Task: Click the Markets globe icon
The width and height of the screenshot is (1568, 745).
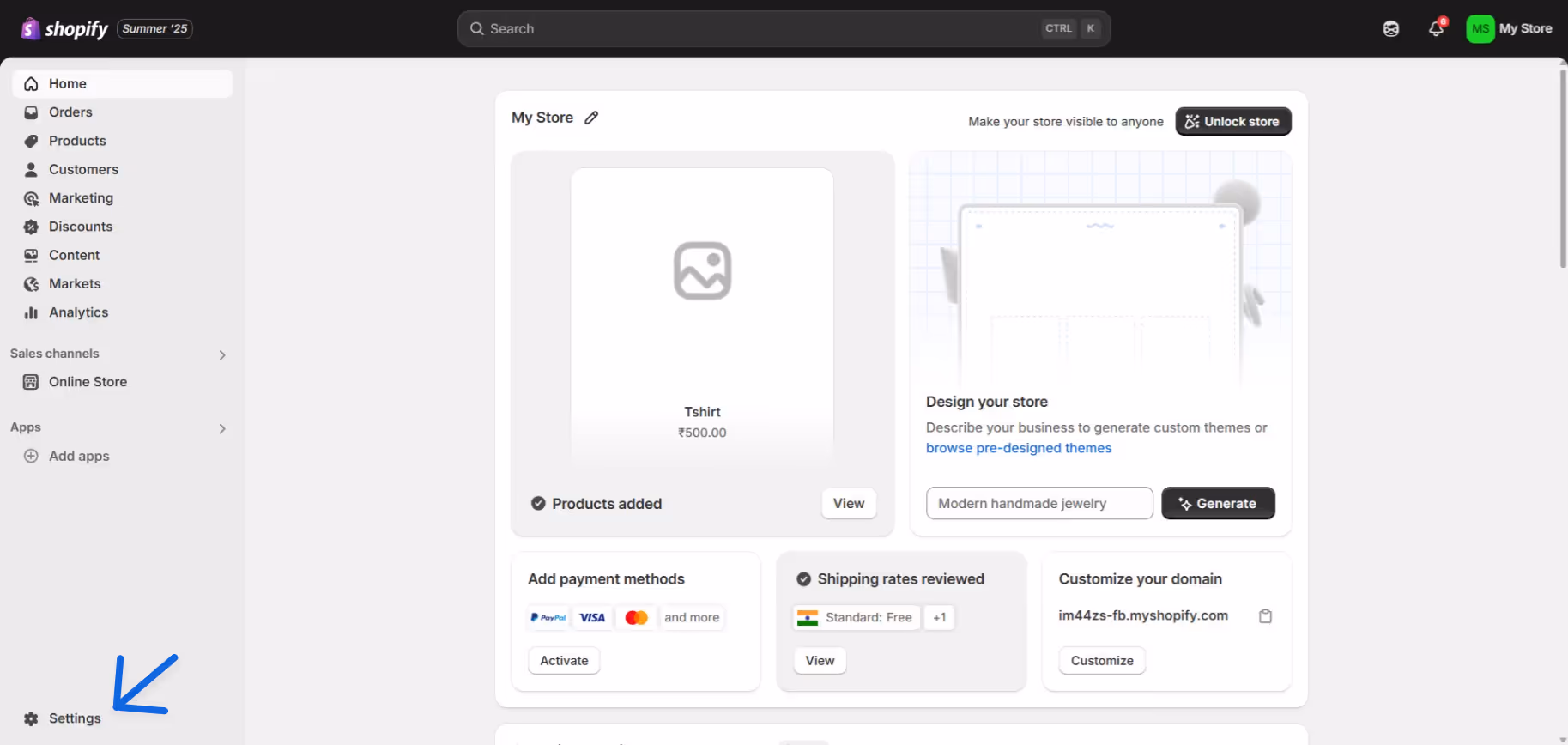Action: (x=31, y=284)
